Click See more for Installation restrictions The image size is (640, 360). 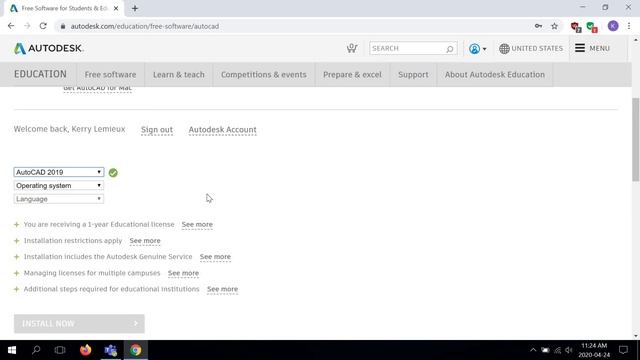[x=145, y=241]
